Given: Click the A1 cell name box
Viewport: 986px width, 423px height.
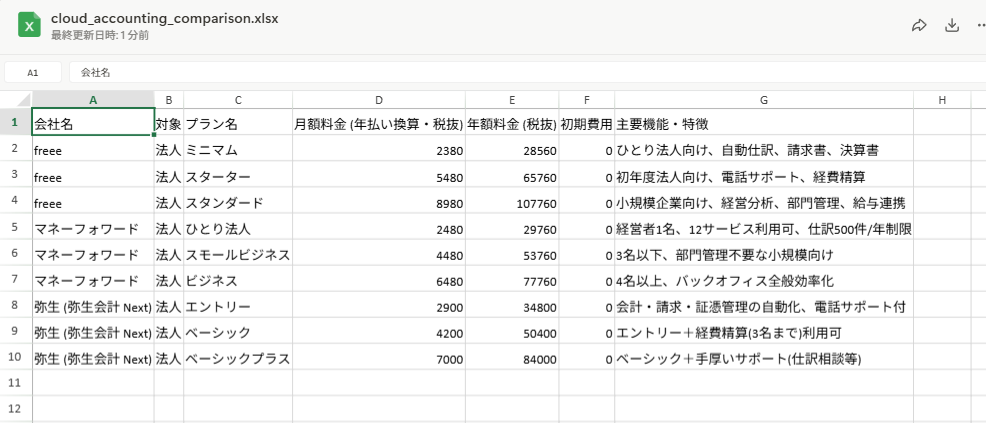Looking at the screenshot, I should click(x=33, y=72).
